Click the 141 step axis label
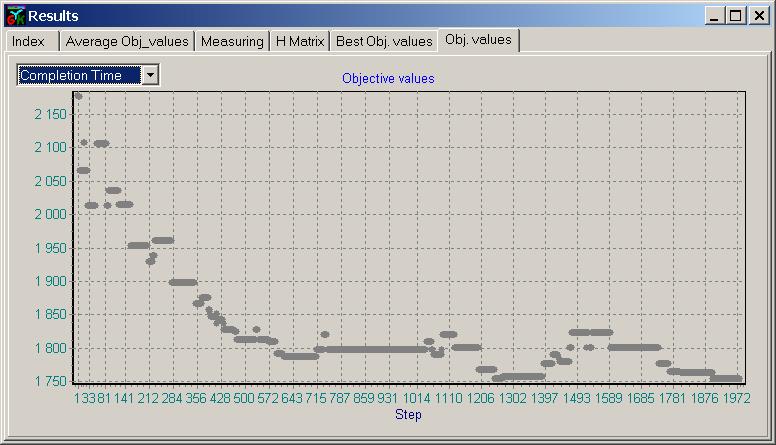The height and width of the screenshot is (445, 776). click(x=124, y=398)
